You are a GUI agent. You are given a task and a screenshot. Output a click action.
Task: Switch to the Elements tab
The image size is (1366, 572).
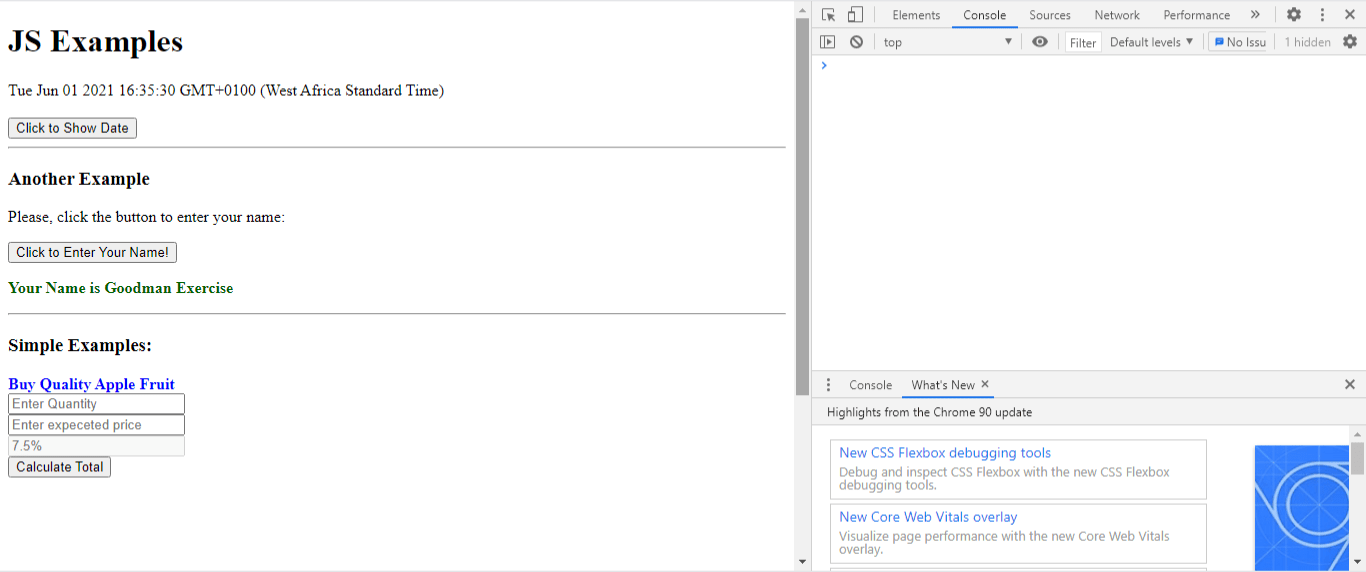coord(916,15)
